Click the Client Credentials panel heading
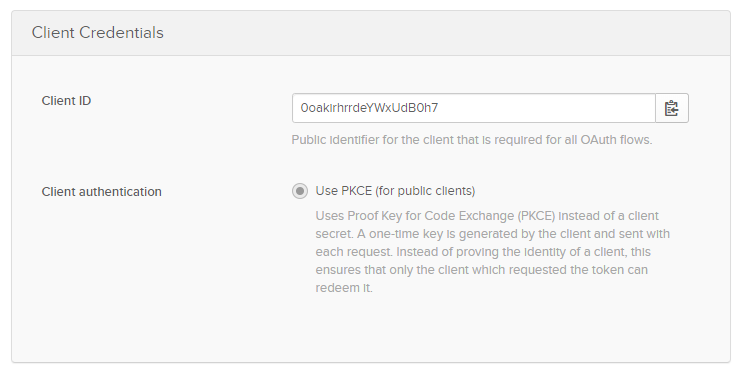Screen dimensions: 741x374 point(97,33)
